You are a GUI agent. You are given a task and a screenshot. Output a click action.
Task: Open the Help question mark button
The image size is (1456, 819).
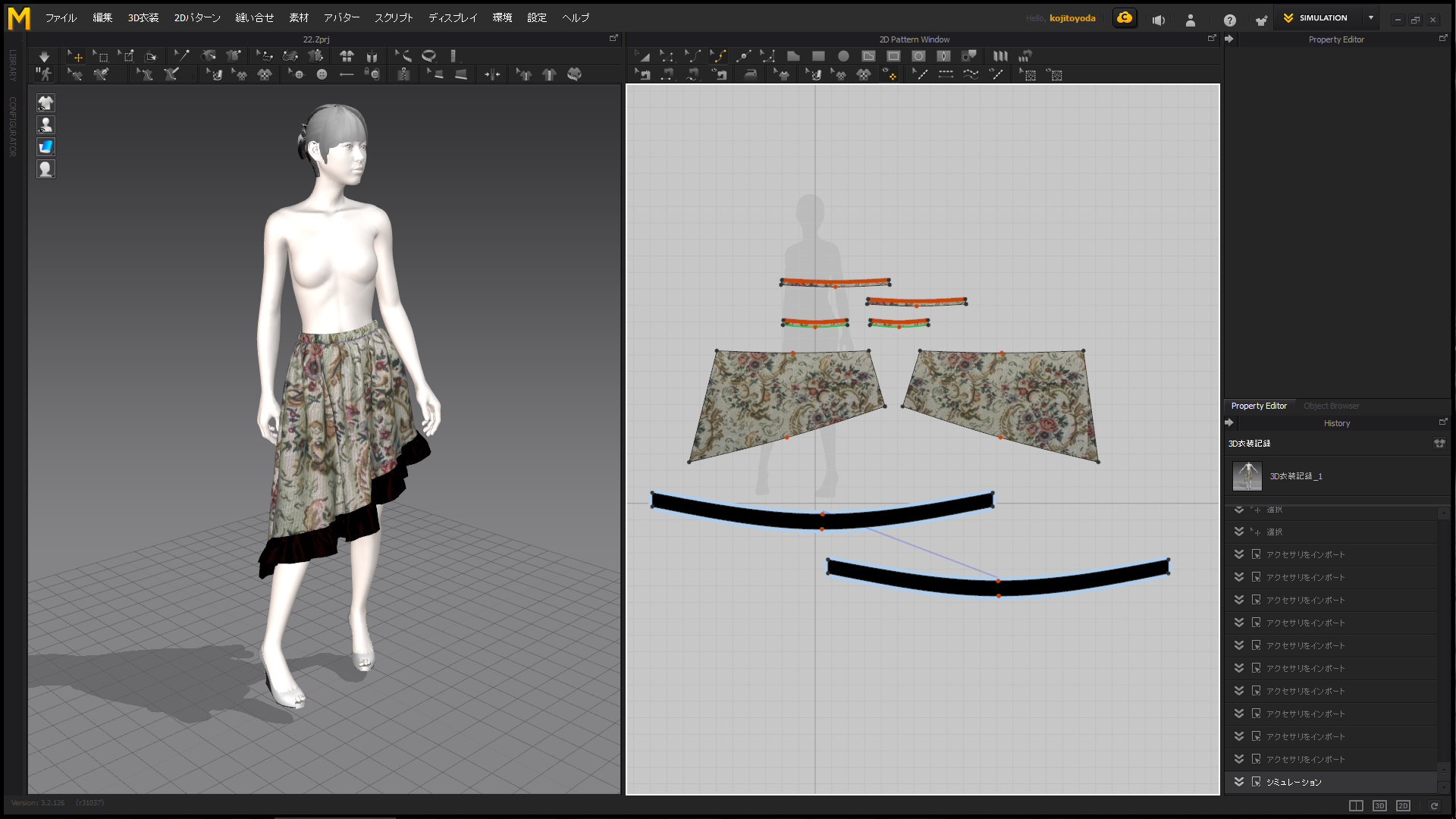1229,20
